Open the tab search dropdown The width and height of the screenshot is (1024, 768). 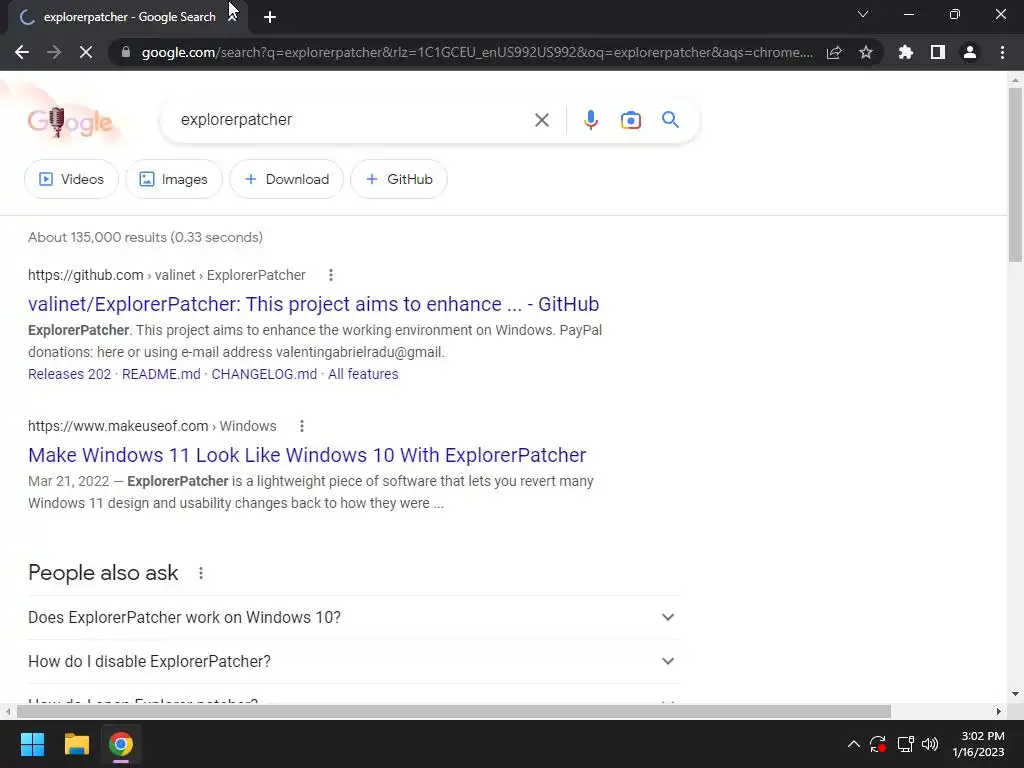(863, 14)
